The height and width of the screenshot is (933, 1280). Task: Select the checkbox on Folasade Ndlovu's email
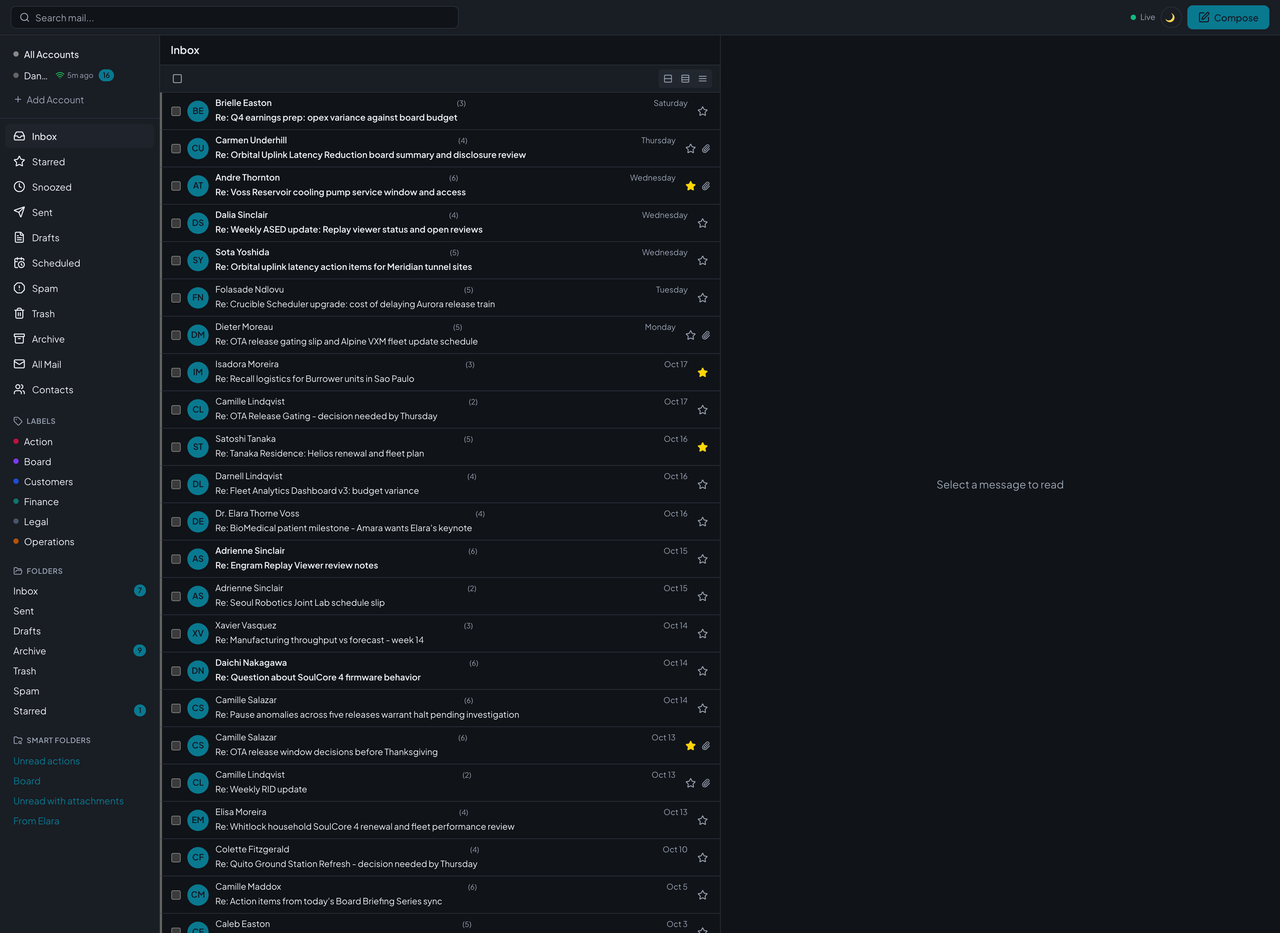click(176, 298)
